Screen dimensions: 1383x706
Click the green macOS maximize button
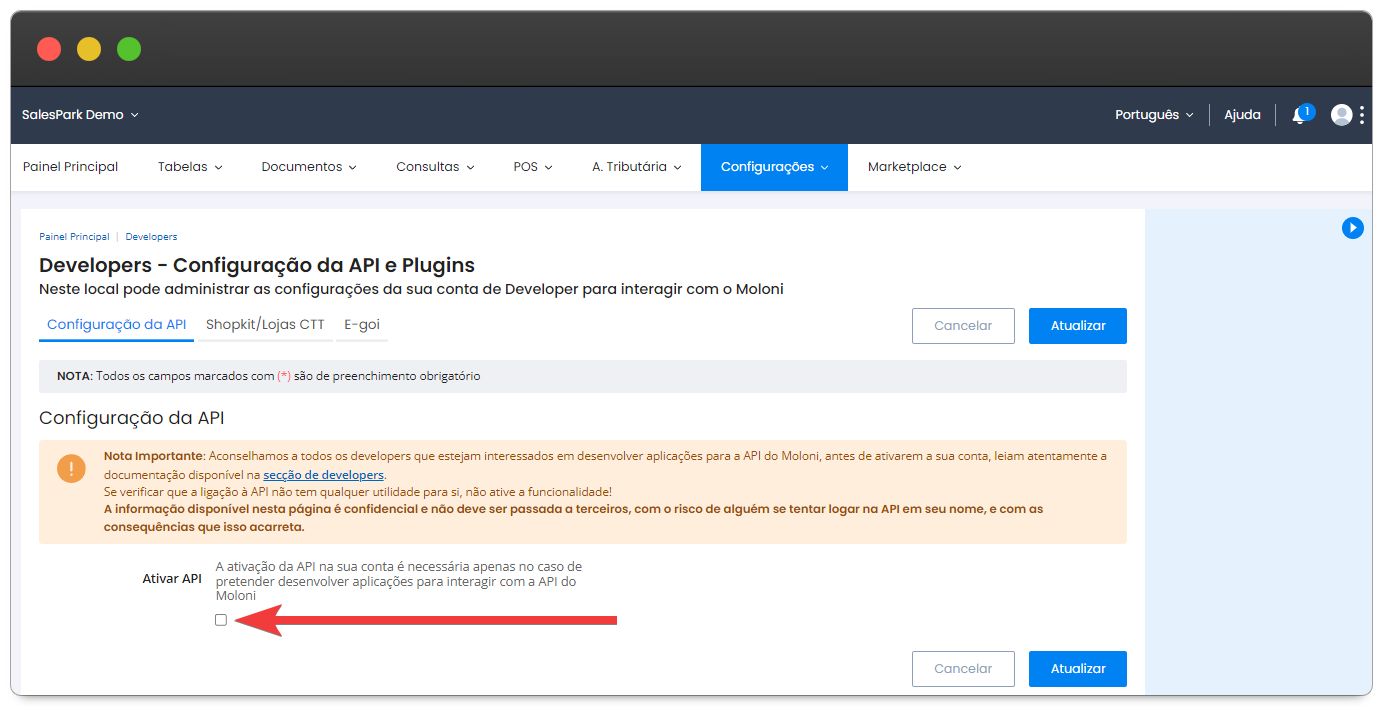[x=129, y=49]
